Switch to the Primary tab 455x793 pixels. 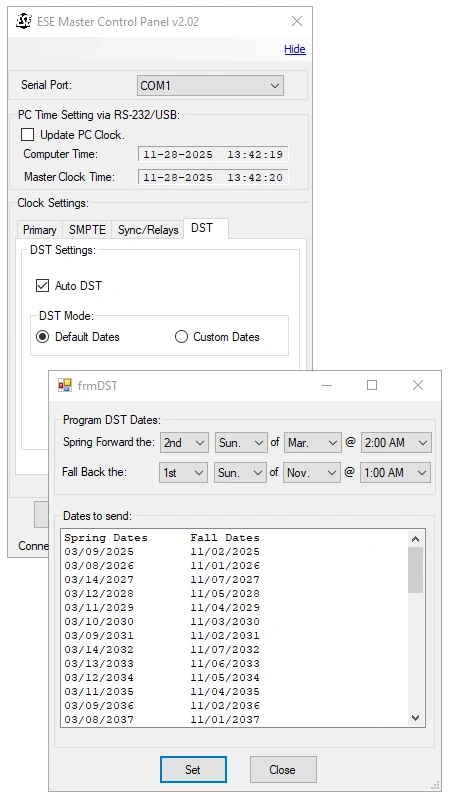39,230
